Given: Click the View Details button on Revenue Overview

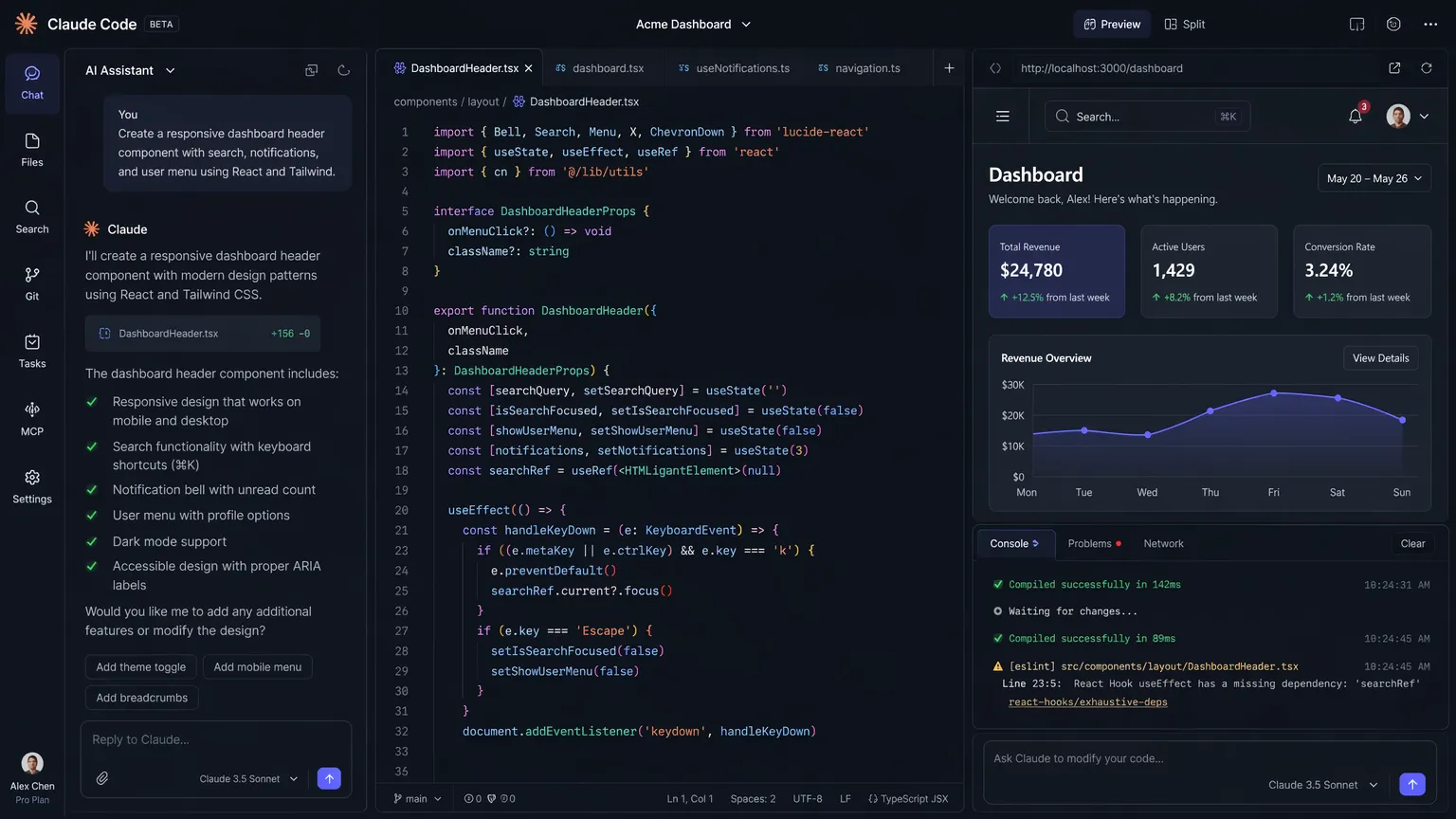Looking at the screenshot, I should pyautogui.click(x=1380, y=357).
